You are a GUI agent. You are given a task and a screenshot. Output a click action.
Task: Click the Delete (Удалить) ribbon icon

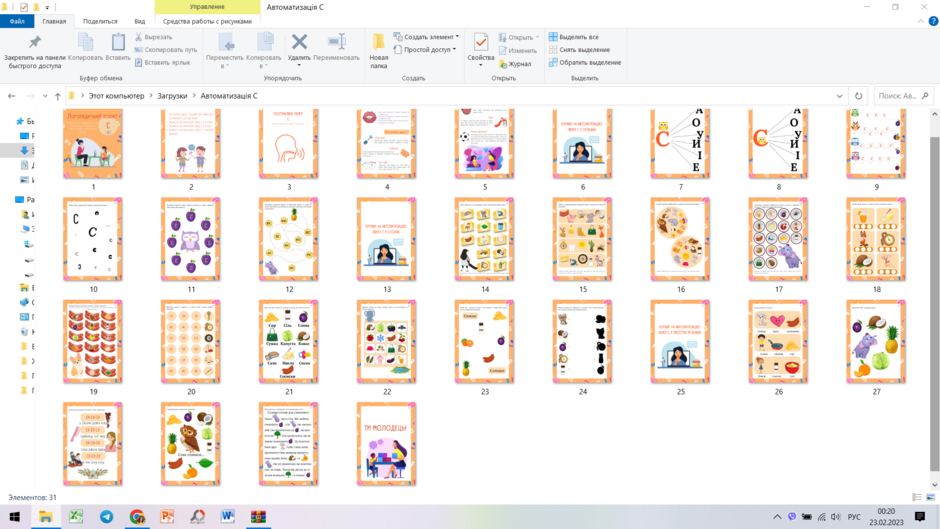299,42
